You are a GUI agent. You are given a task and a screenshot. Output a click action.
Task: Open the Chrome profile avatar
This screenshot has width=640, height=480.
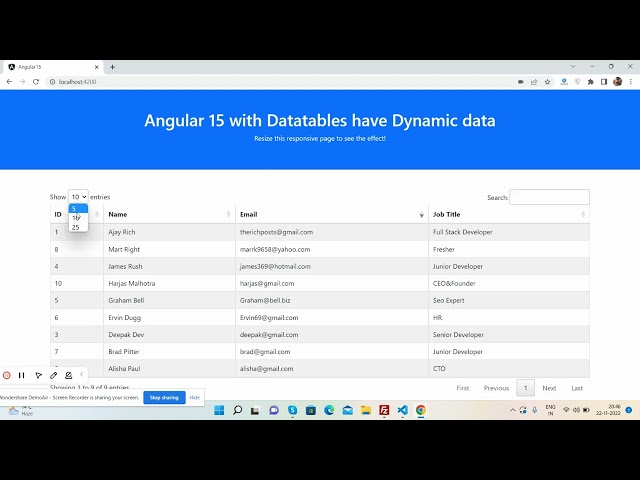(618, 82)
